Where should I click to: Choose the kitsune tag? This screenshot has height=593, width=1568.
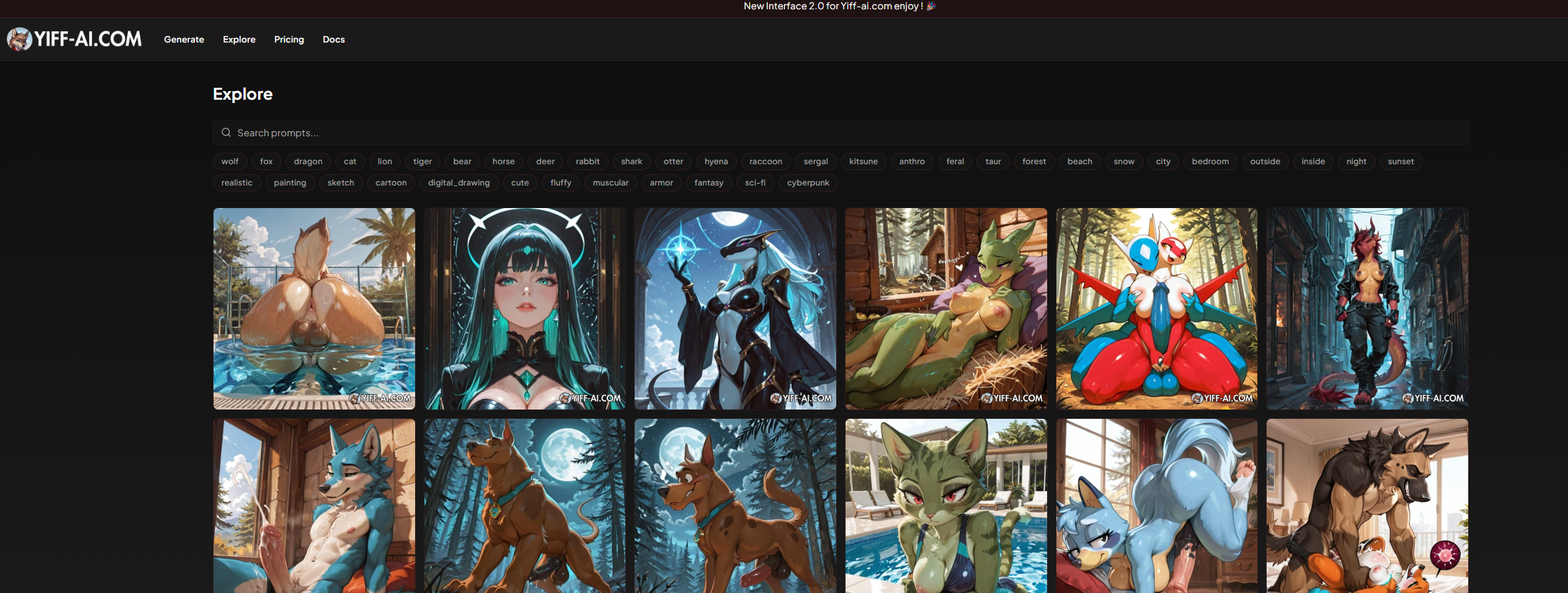[863, 162]
